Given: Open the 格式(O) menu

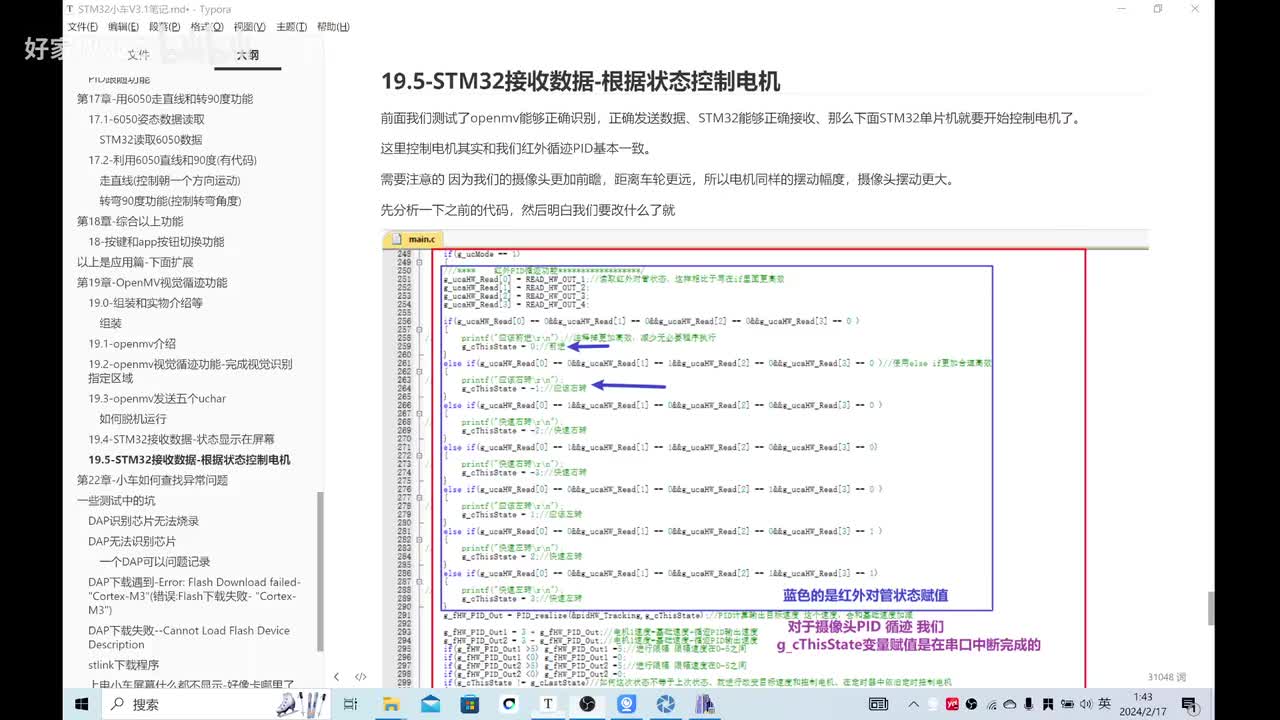Looking at the screenshot, I should 207,27.
